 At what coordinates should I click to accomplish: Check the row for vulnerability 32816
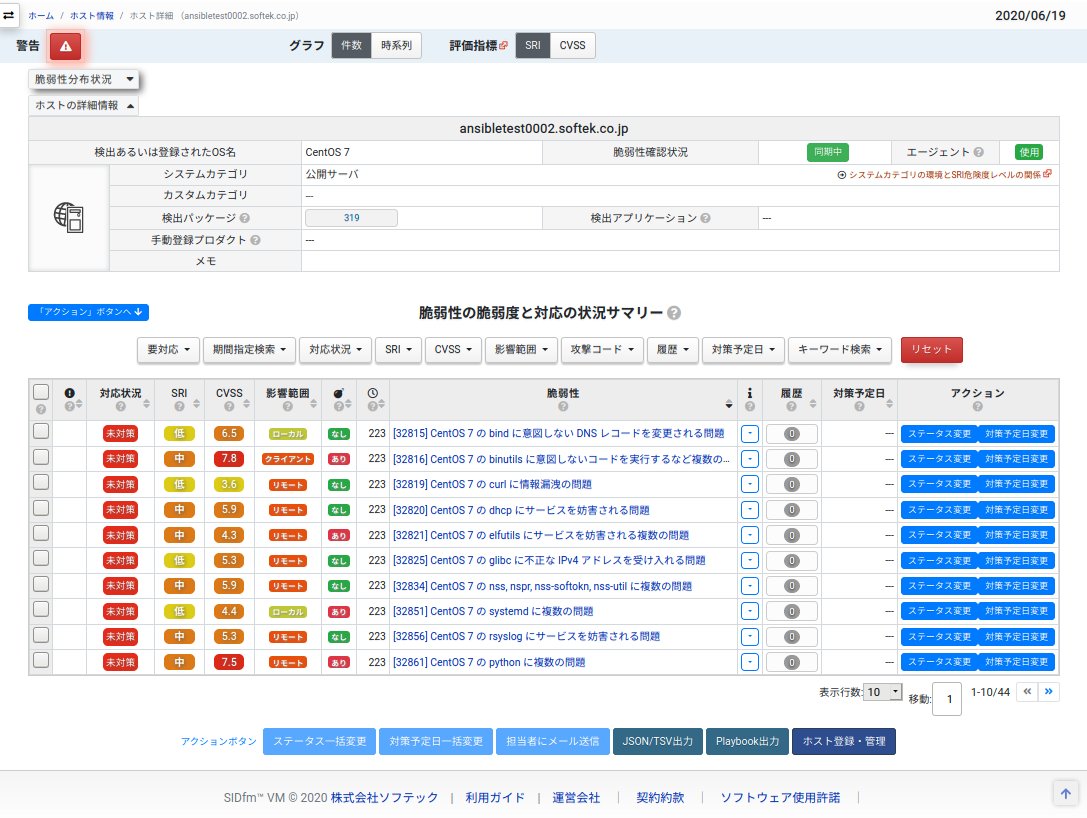[x=41, y=457]
